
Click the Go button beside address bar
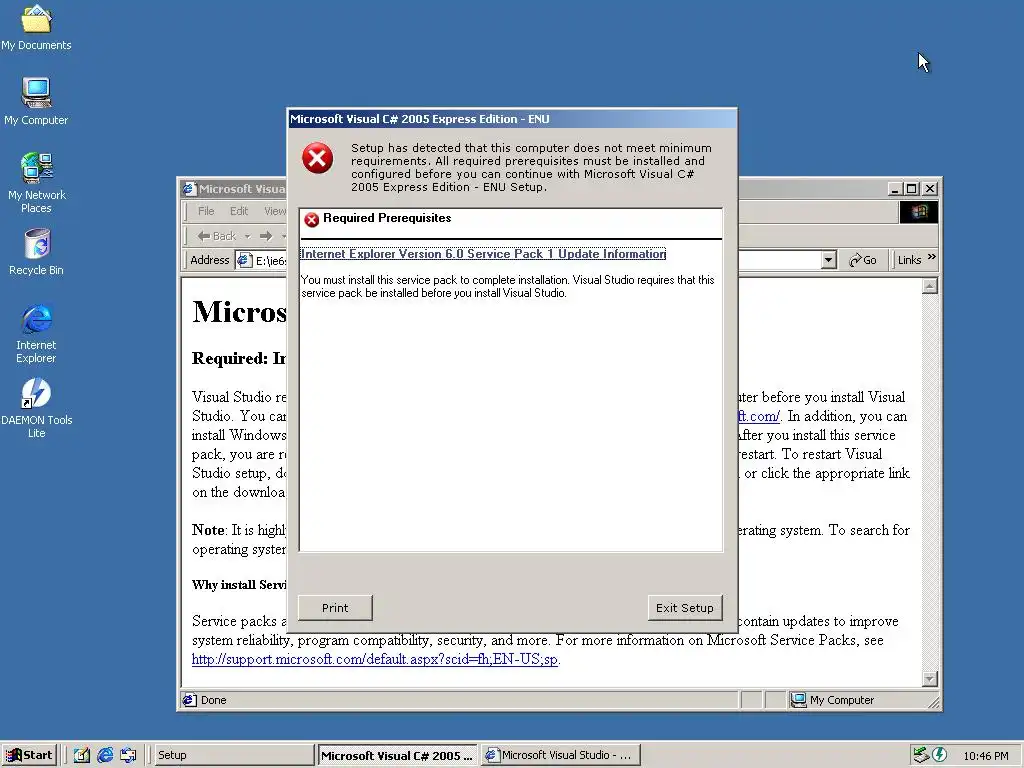click(x=863, y=260)
